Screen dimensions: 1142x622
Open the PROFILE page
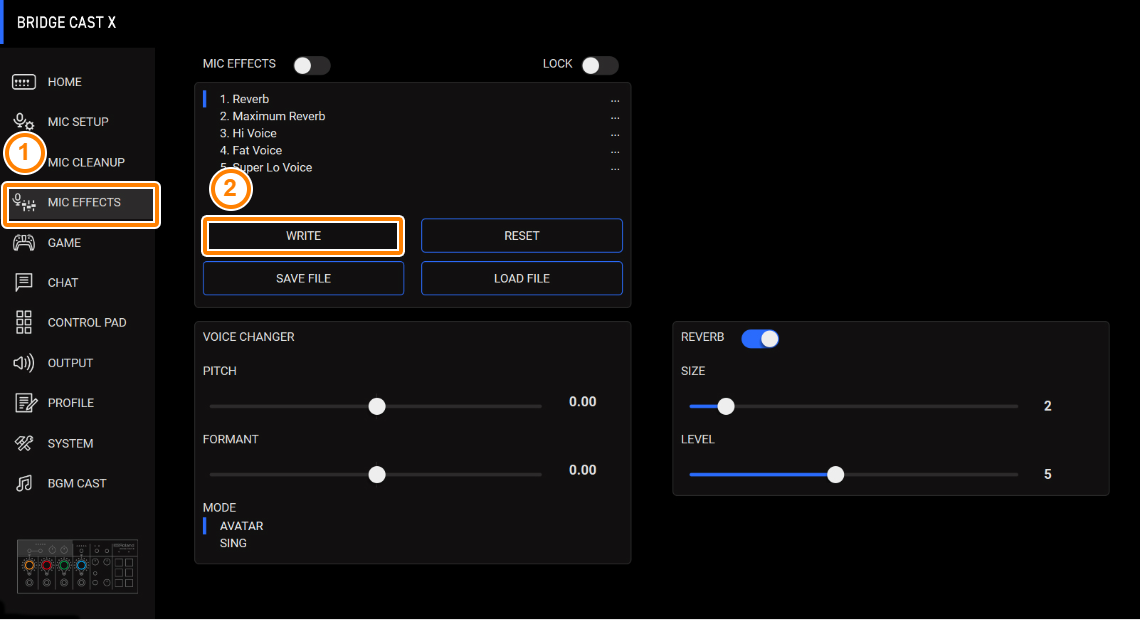click(x=71, y=403)
